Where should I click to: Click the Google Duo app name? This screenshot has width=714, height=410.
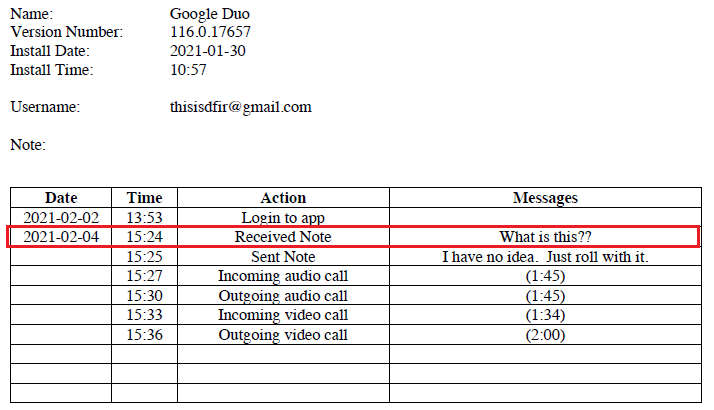tap(210, 14)
